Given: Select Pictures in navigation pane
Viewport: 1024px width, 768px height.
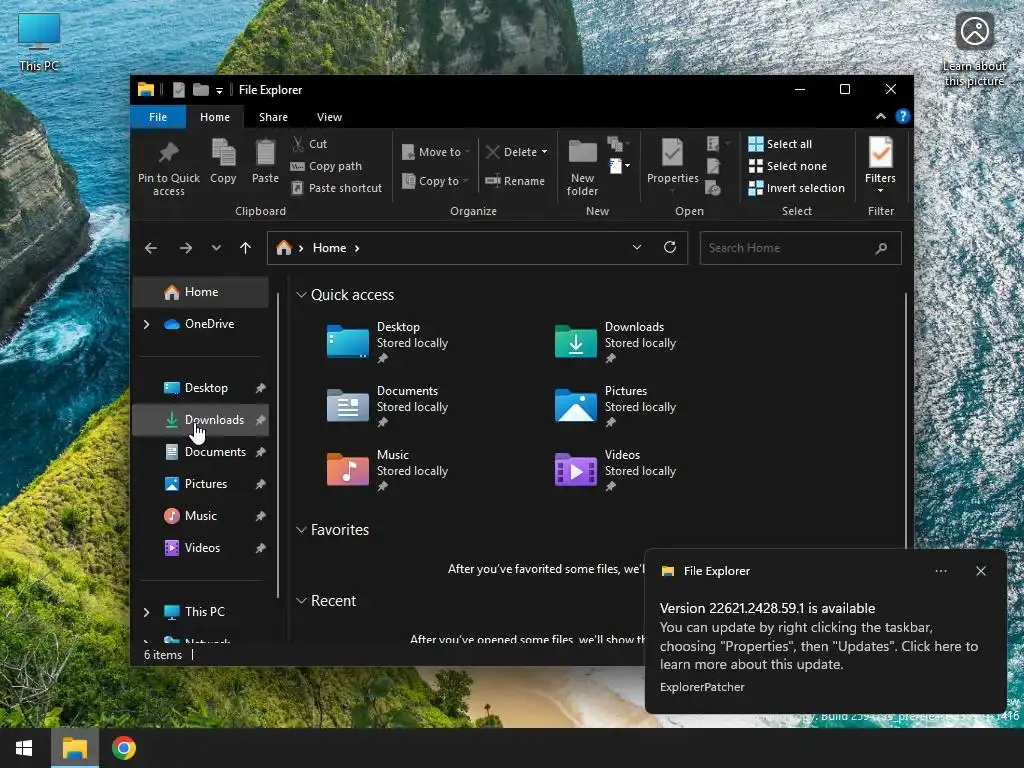Looking at the screenshot, I should tap(200, 484).
